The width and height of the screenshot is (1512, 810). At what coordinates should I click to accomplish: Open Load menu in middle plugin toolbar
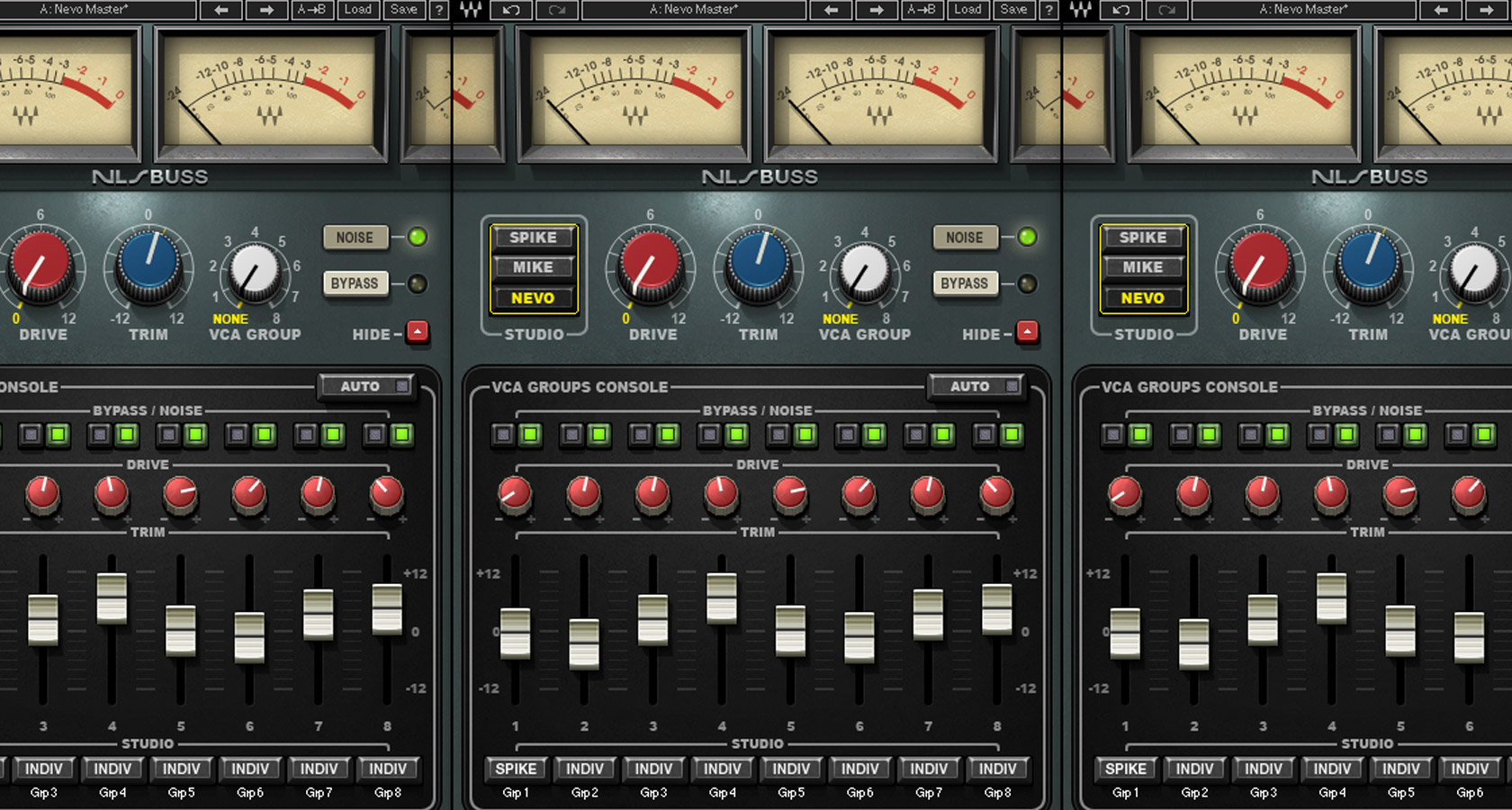pyautogui.click(x=968, y=10)
